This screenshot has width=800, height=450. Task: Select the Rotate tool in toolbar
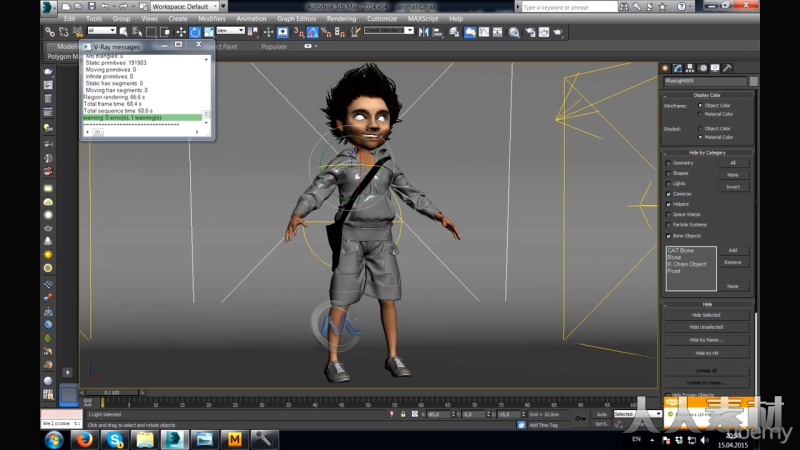[195, 32]
